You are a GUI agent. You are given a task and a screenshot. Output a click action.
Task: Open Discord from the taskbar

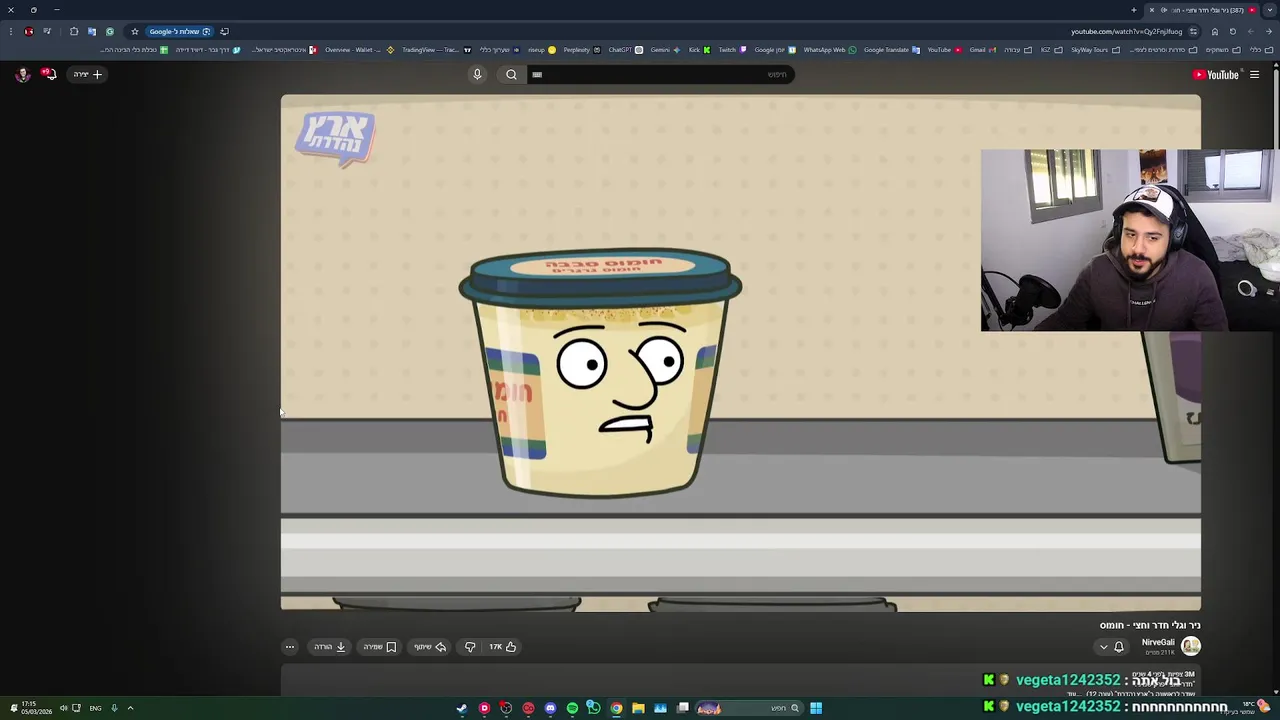[550, 708]
